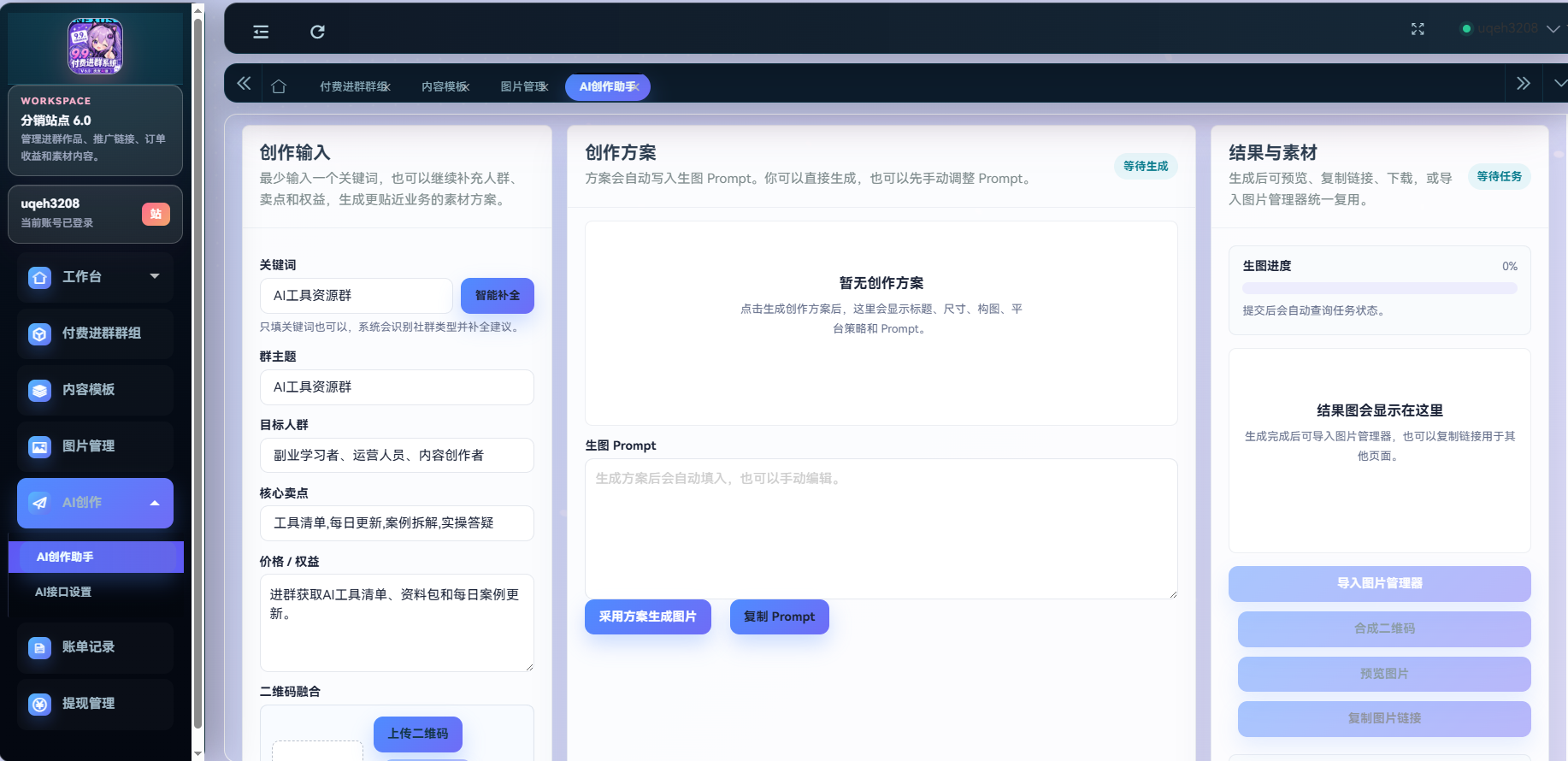Enter fullscreen mode with expand icon
Screen dimensions: 1568x761
click(1418, 29)
